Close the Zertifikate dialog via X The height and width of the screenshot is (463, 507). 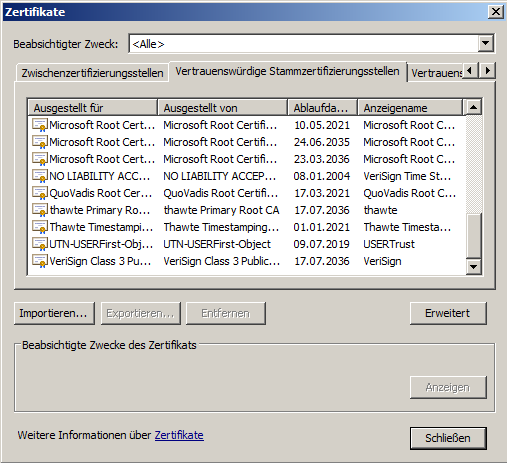click(x=496, y=12)
